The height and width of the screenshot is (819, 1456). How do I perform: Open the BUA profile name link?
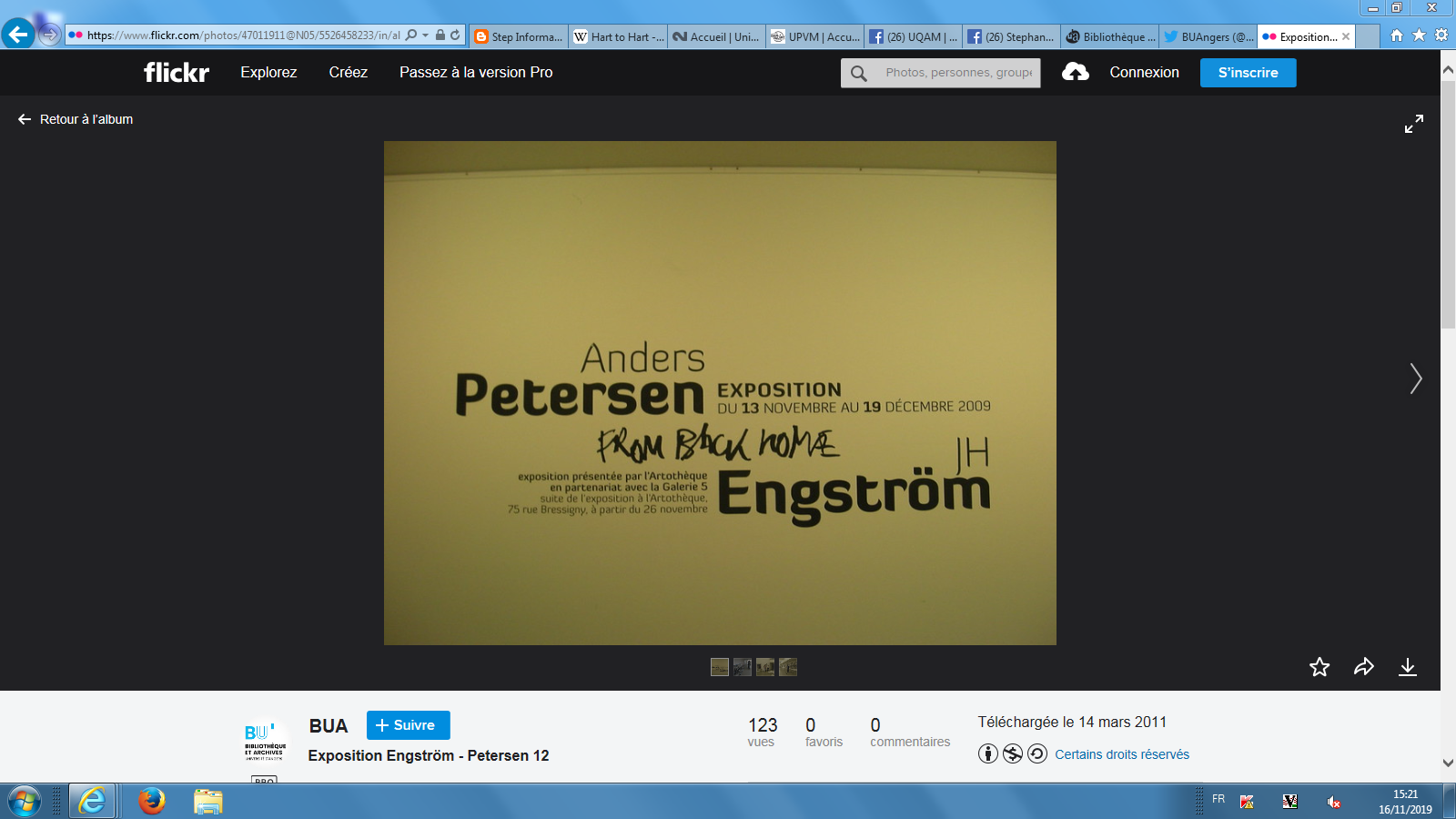[329, 726]
